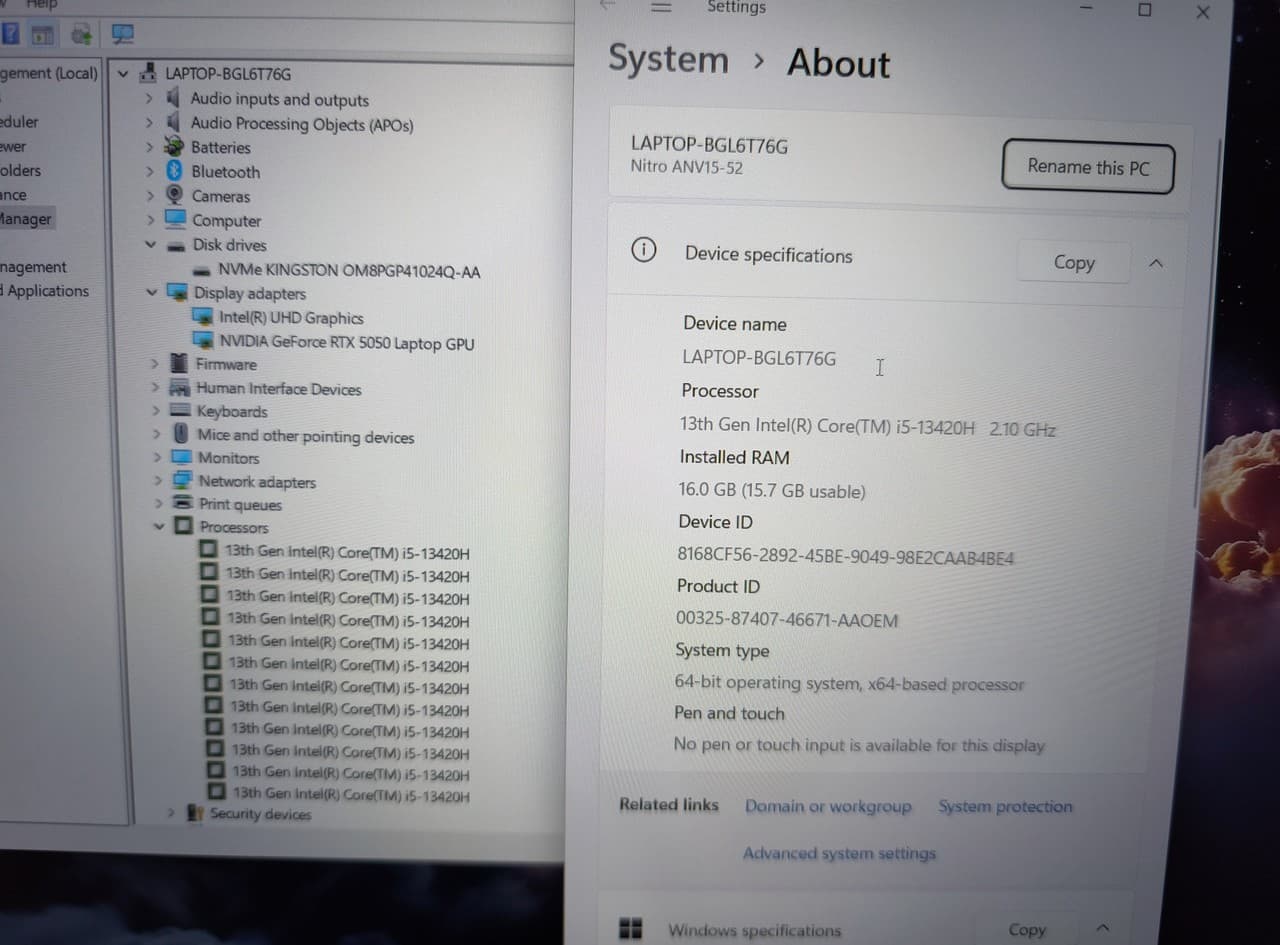Expand the Audio inputs and outputs node
Screen dimensions: 1280x945
(x=149, y=98)
